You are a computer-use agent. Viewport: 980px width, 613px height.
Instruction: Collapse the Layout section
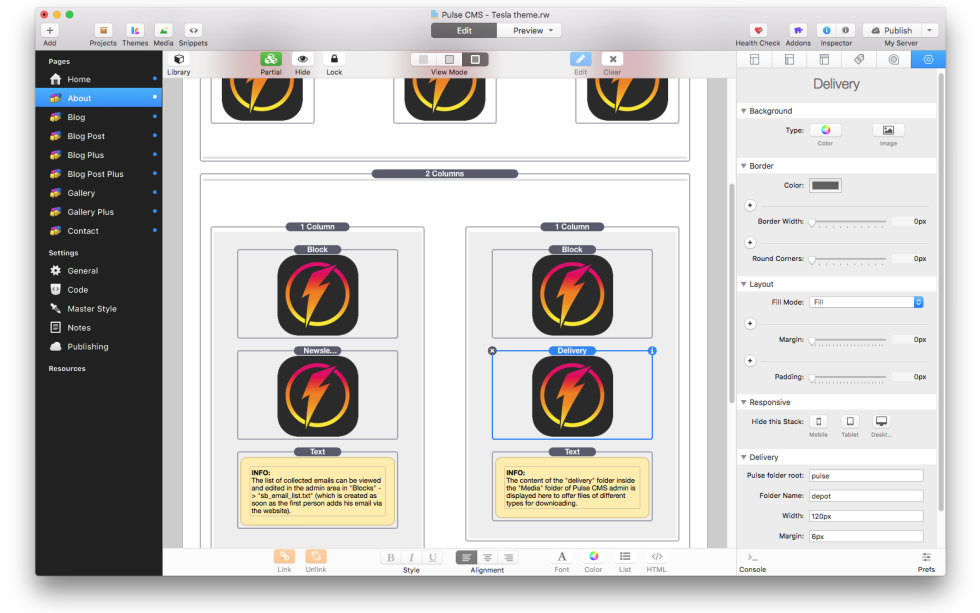744,284
